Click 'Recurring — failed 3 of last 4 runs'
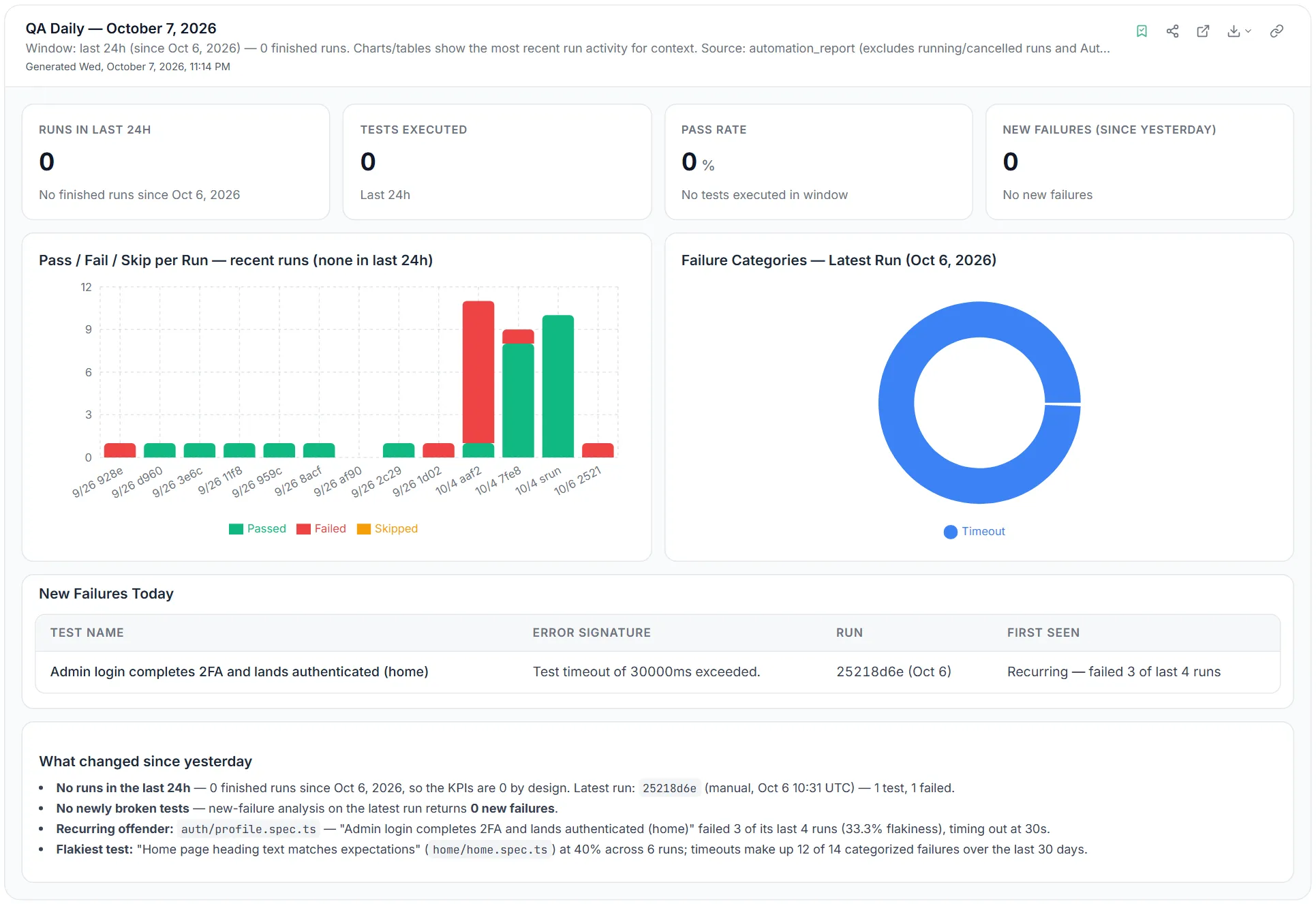Screen dimensions: 1316x904 coord(1114,672)
